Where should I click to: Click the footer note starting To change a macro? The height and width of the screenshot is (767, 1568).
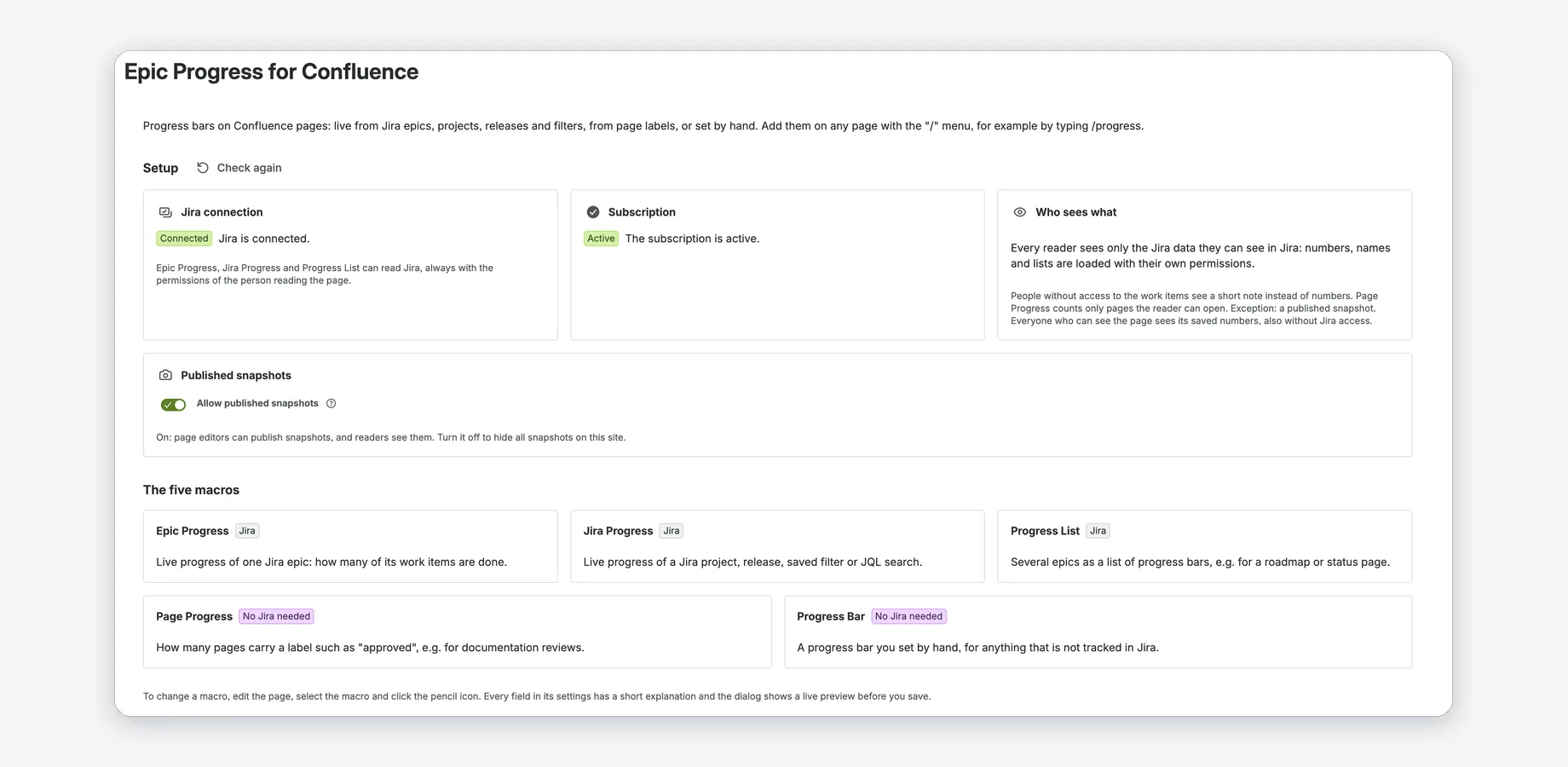click(537, 696)
